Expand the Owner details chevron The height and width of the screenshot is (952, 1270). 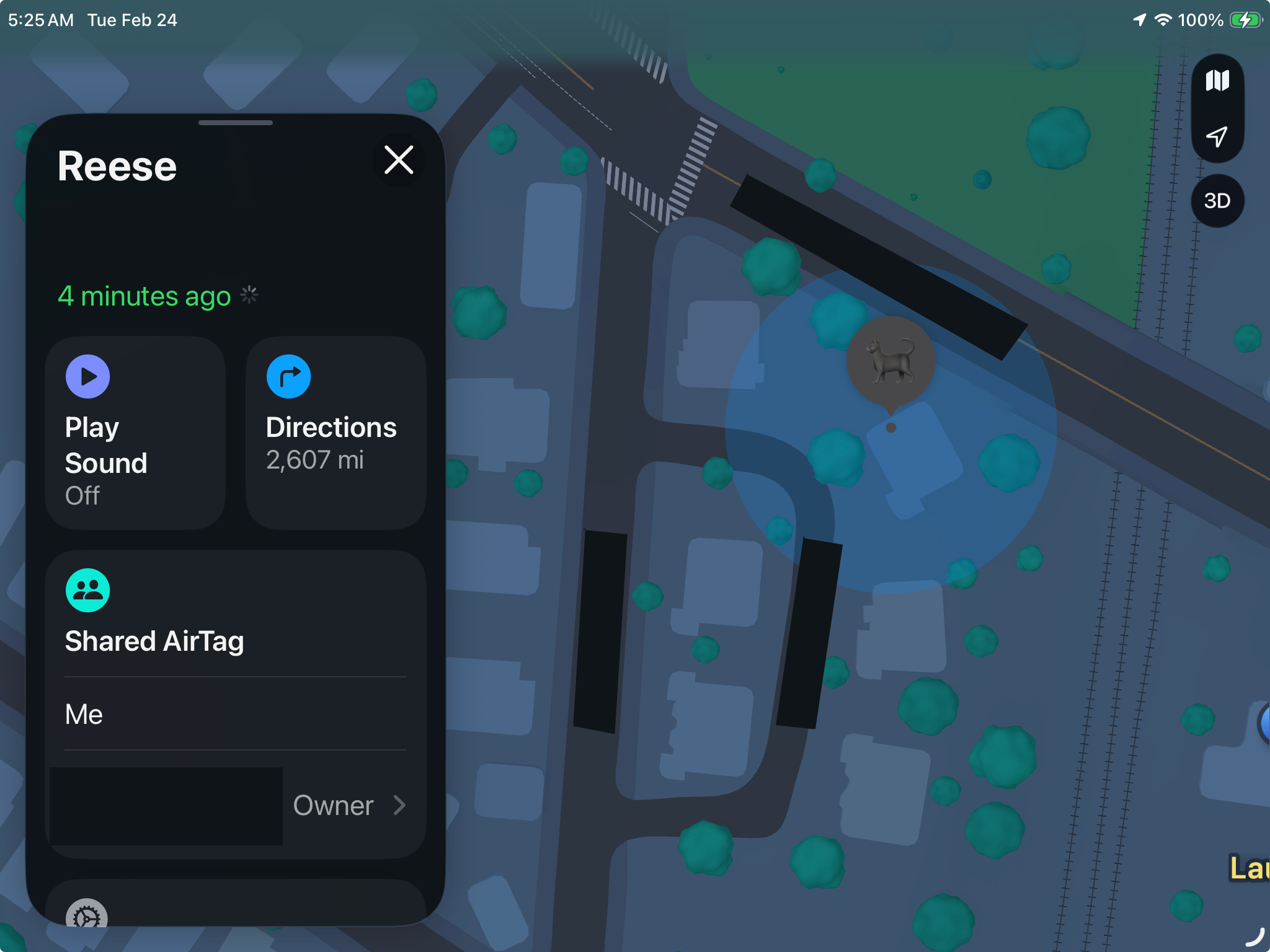click(x=400, y=805)
